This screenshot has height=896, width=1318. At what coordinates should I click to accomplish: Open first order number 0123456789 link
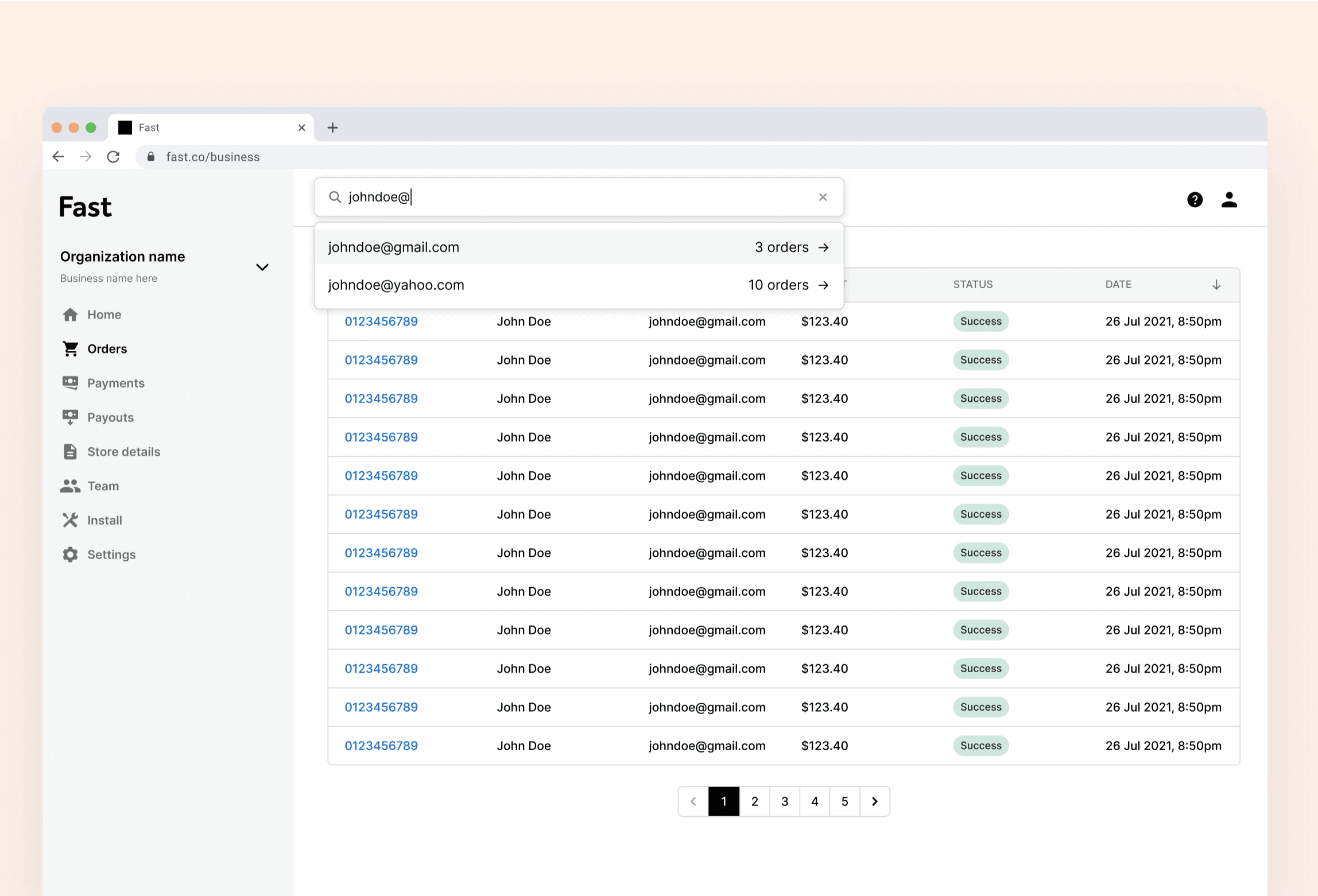(x=381, y=321)
